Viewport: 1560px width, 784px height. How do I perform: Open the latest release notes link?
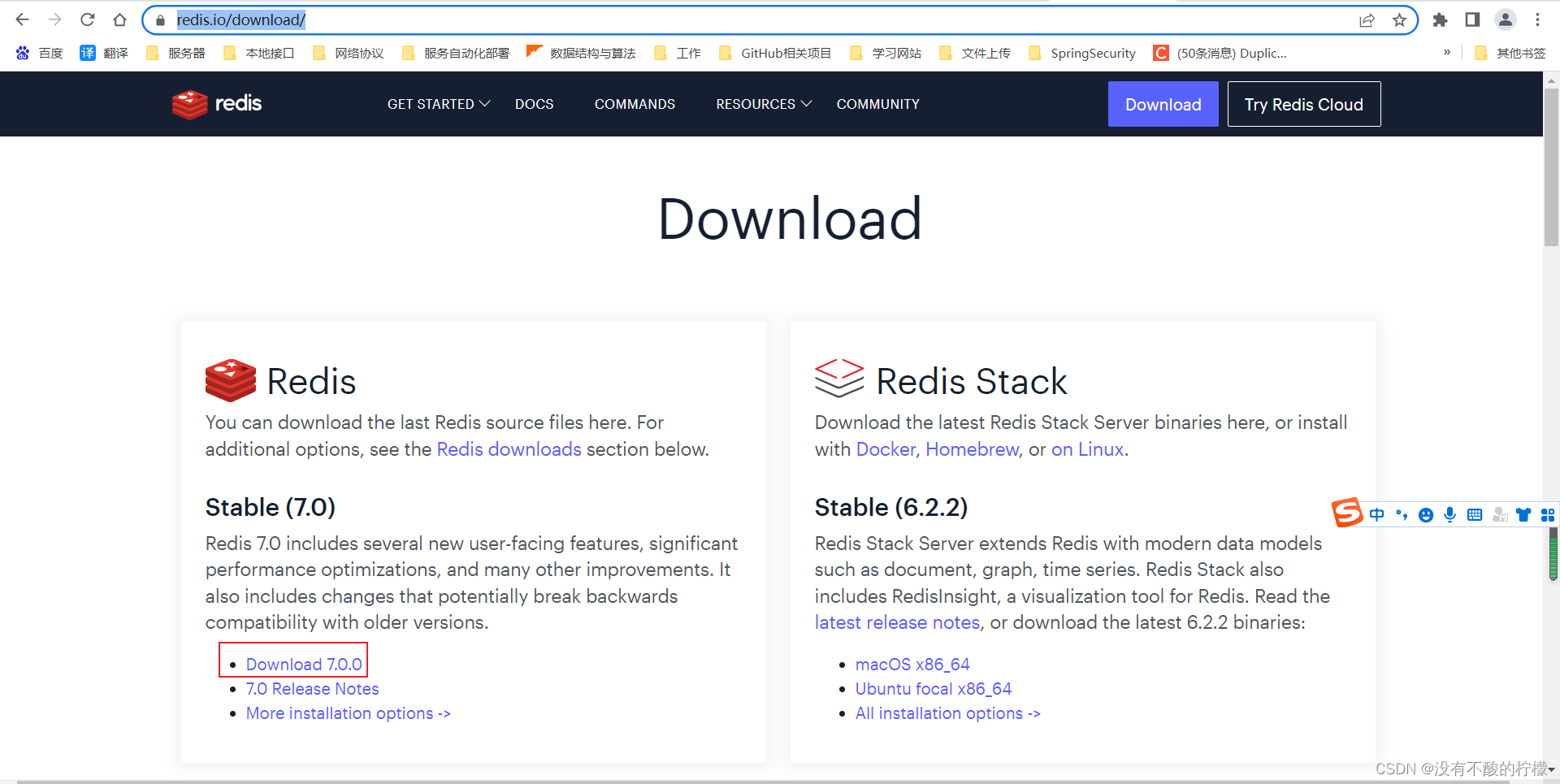[x=898, y=622]
